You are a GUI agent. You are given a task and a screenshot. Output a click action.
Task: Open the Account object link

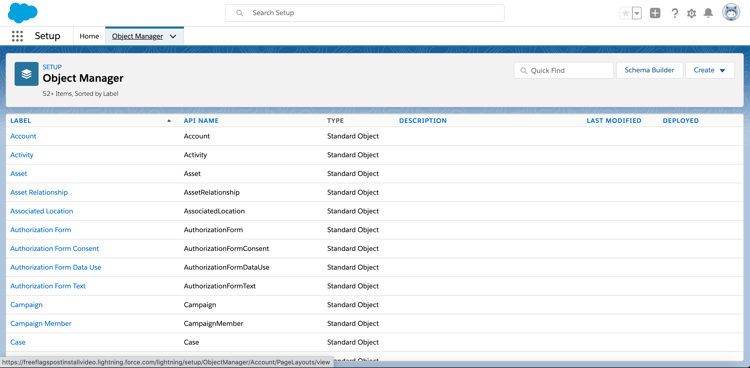click(23, 136)
